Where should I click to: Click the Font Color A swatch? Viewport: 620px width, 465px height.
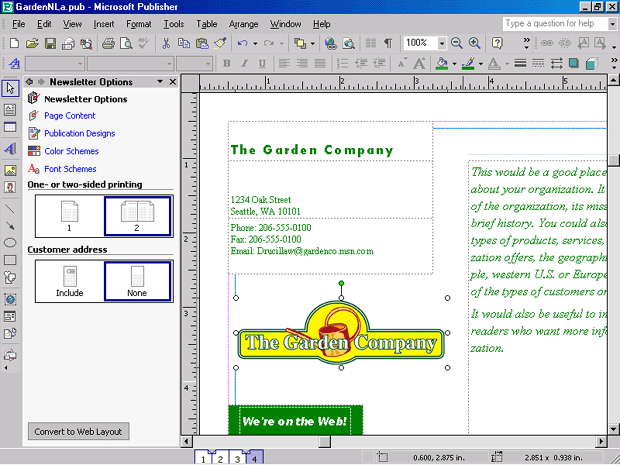(x=494, y=63)
